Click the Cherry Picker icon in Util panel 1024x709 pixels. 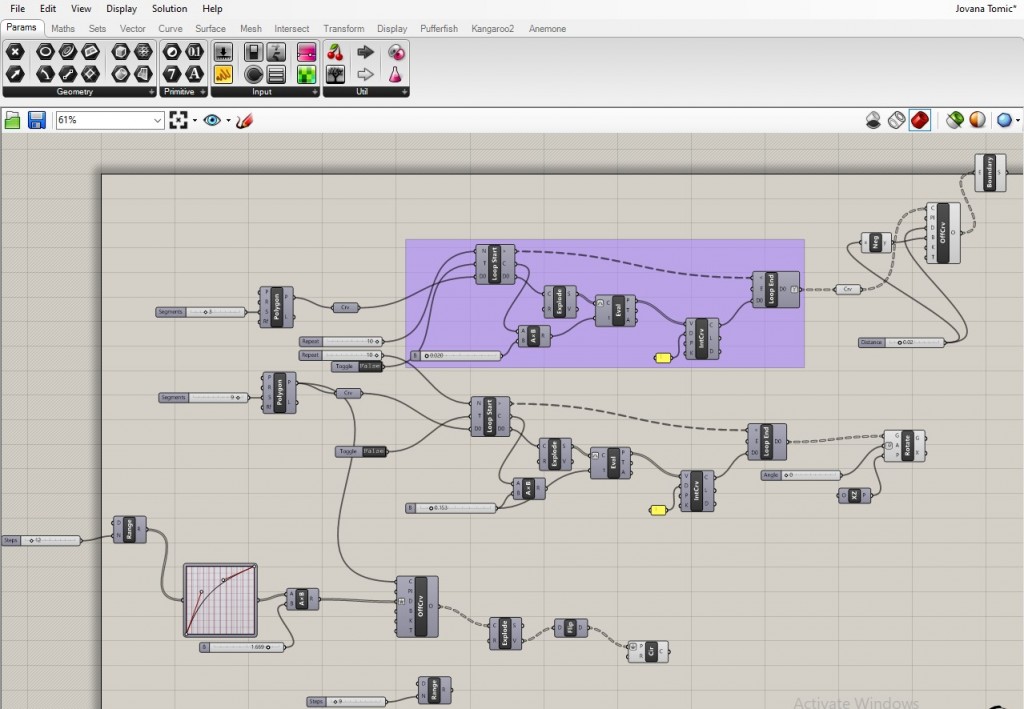pyautogui.click(x=336, y=52)
